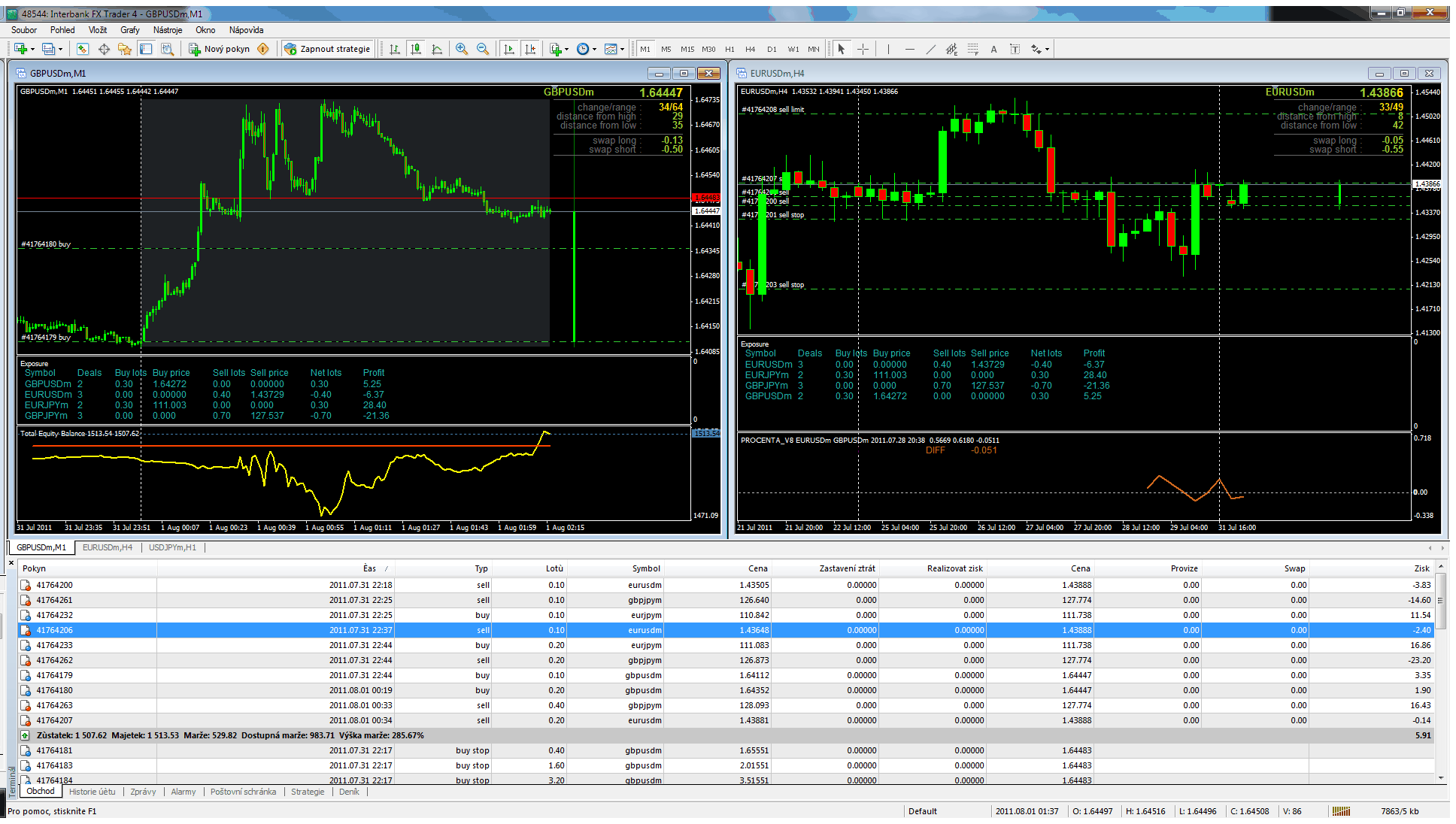Toggle chart auto scroll

509,49
